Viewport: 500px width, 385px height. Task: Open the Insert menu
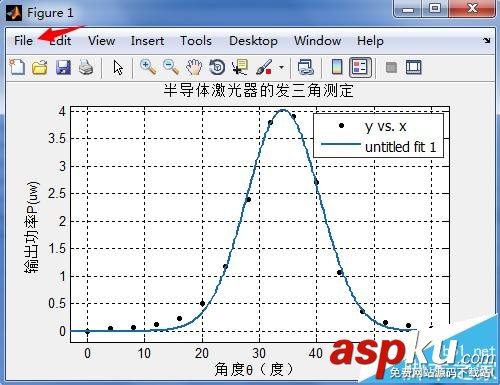point(147,41)
